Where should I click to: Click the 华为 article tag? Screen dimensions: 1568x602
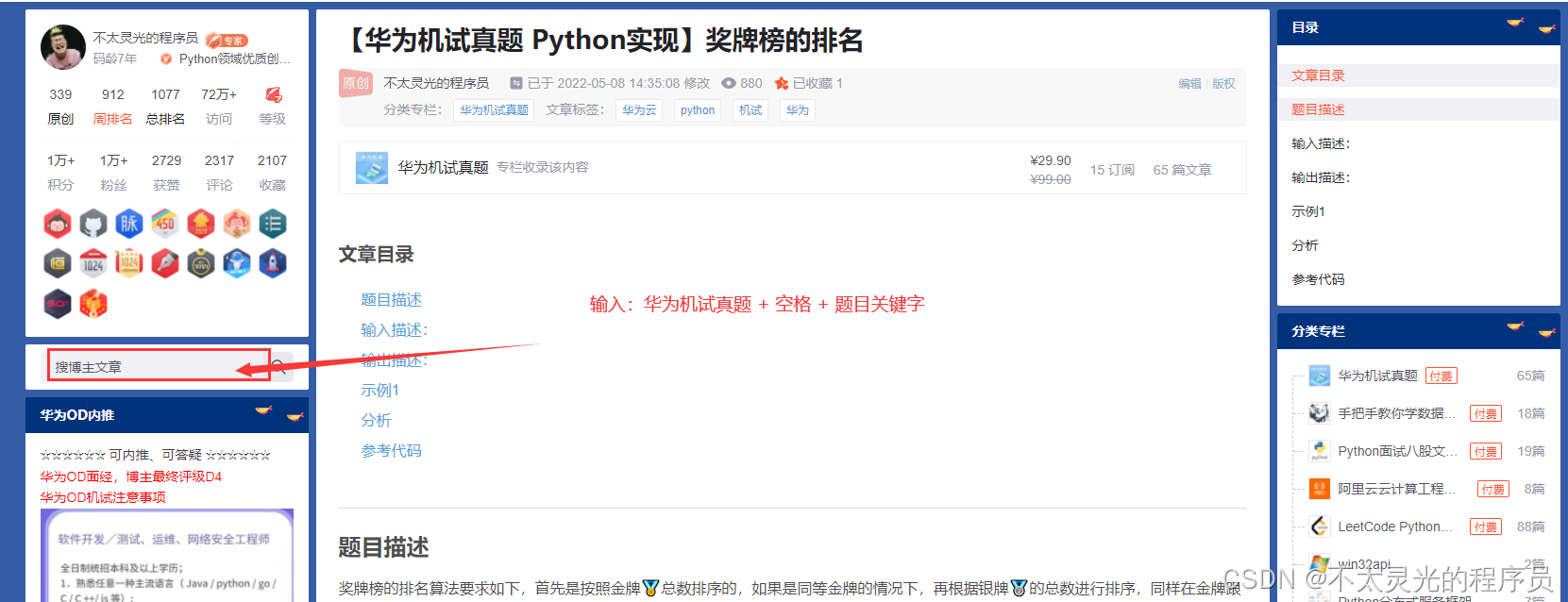point(798,110)
